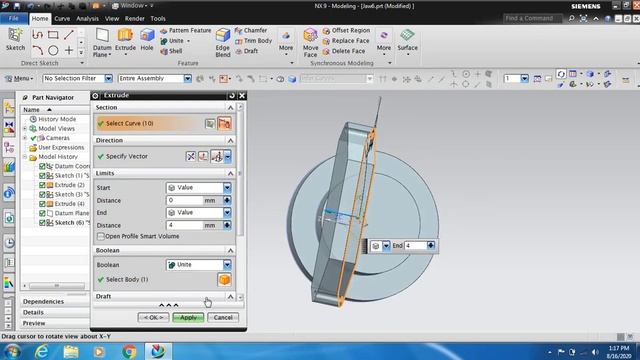This screenshot has width=640, height=360.
Task: Click Offset Region command
Action: tap(346, 31)
